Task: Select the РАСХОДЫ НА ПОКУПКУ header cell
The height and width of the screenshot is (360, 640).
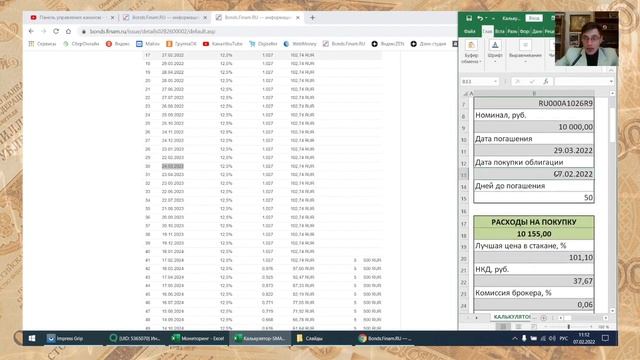Action: coord(533,222)
